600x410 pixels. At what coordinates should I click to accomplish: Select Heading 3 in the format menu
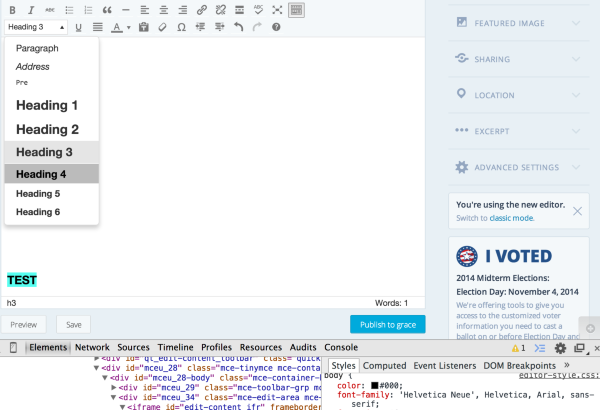click(52, 152)
